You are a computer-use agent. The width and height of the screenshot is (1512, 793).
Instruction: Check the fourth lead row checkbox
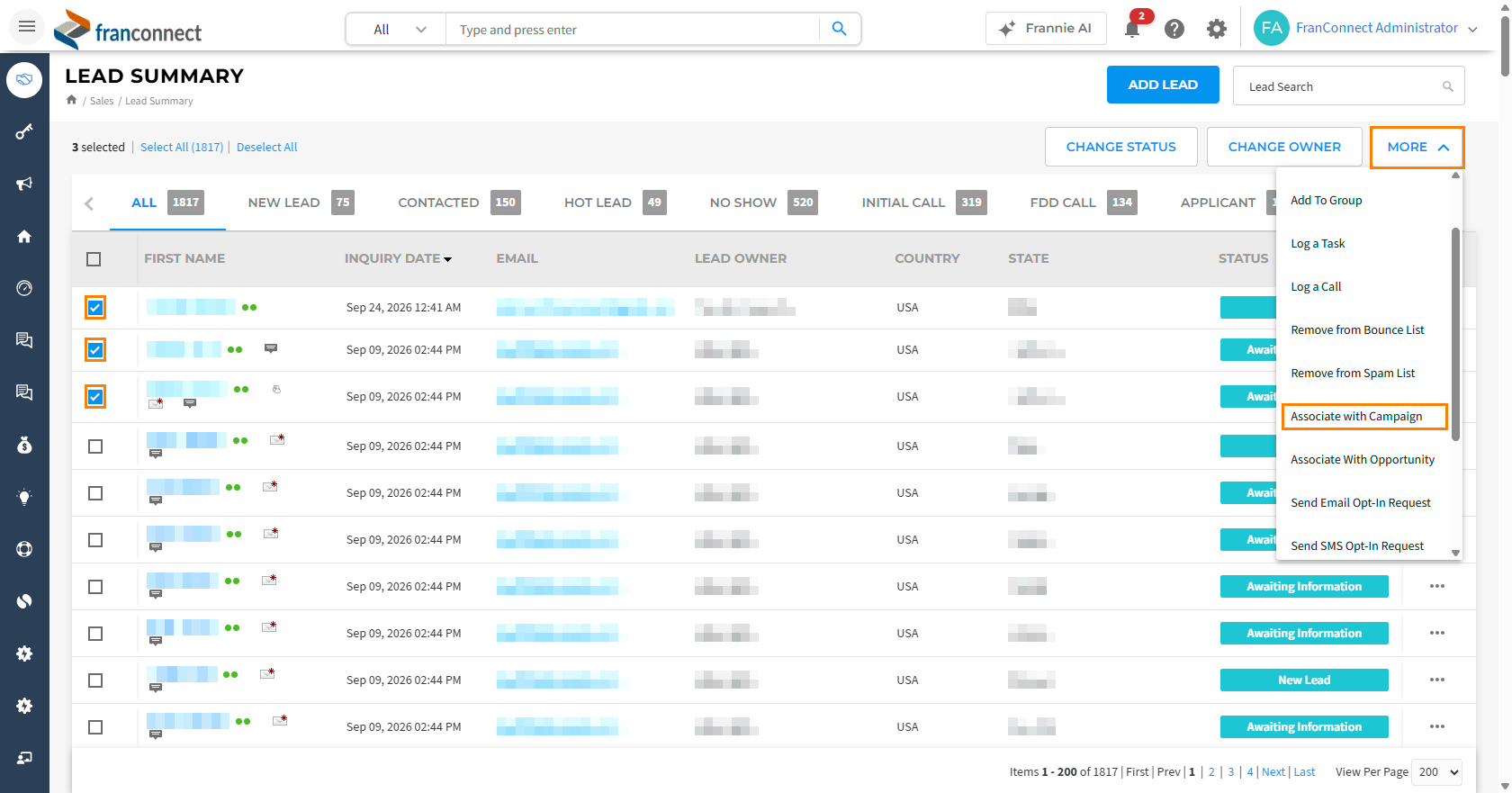tap(95, 446)
